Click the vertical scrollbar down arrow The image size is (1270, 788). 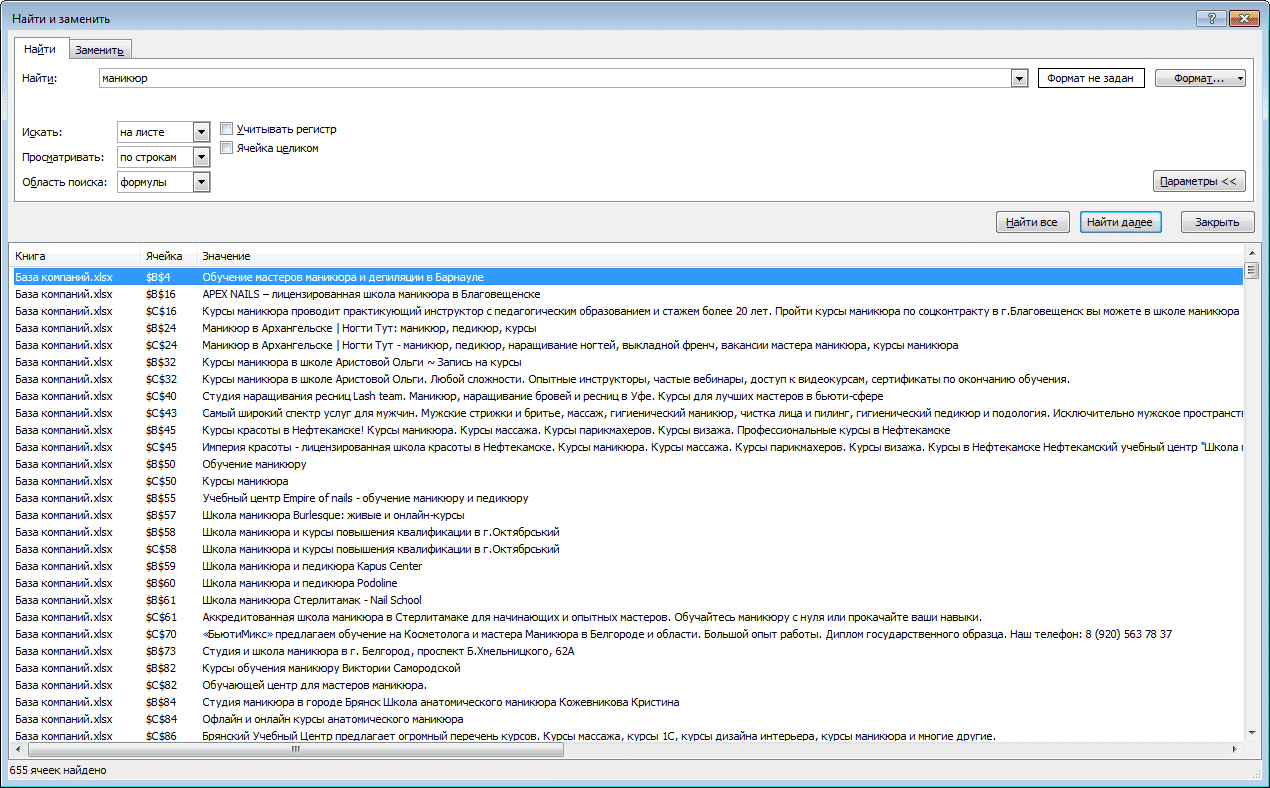[x=1252, y=732]
